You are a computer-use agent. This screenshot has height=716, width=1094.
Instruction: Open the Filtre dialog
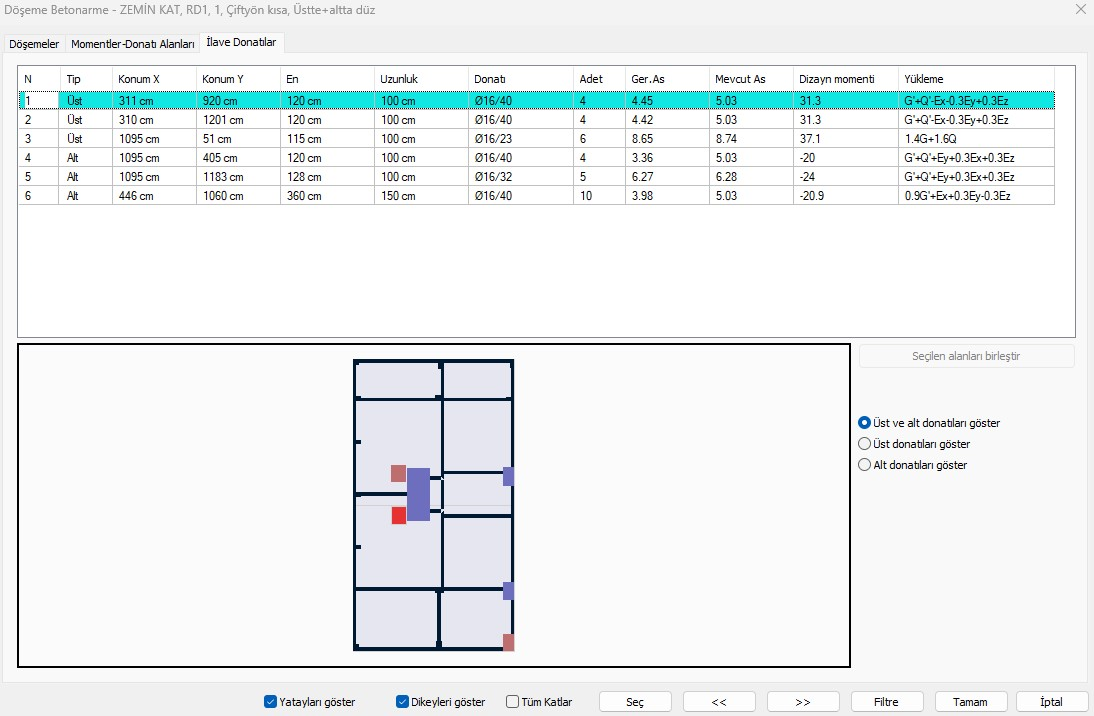tap(886, 702)
